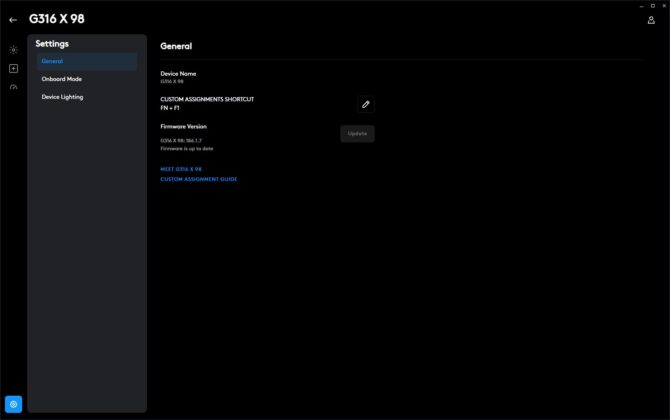Click the Firmware Version label
Screen dimensions: 670x420
click(x=184, y=126)
